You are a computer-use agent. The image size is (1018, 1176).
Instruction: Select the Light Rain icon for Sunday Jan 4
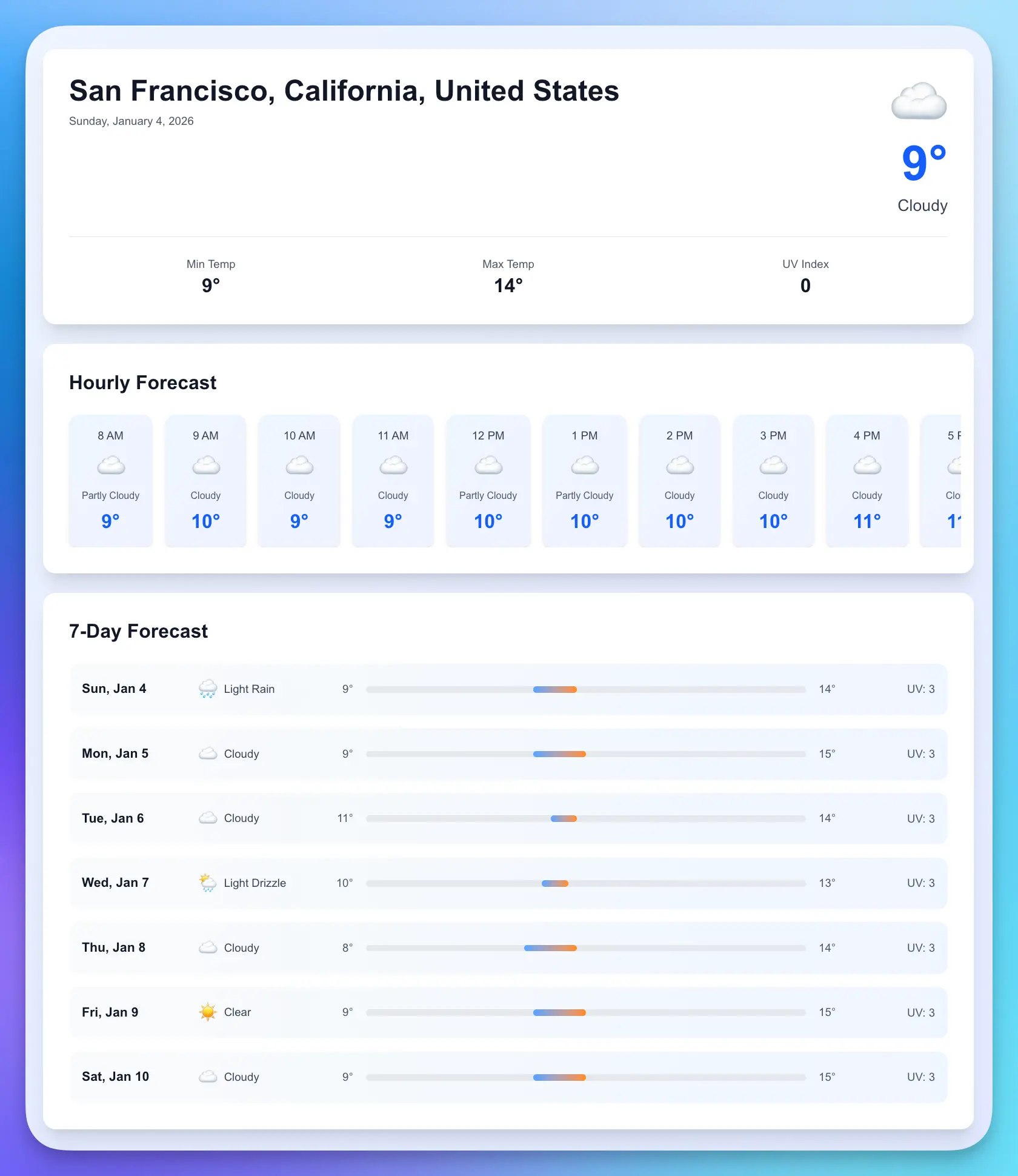208,689
